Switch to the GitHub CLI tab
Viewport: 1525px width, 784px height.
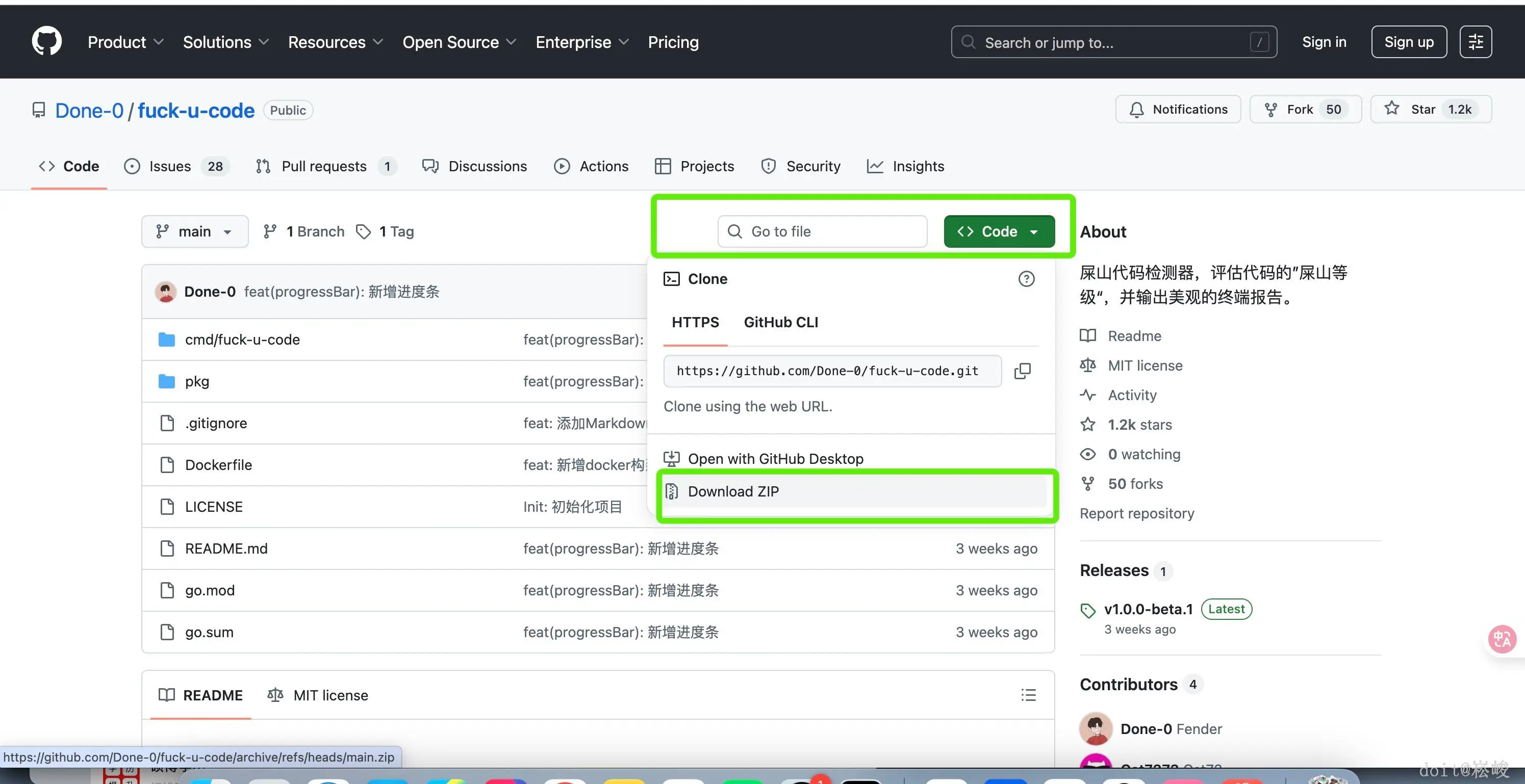pos(781,323)
